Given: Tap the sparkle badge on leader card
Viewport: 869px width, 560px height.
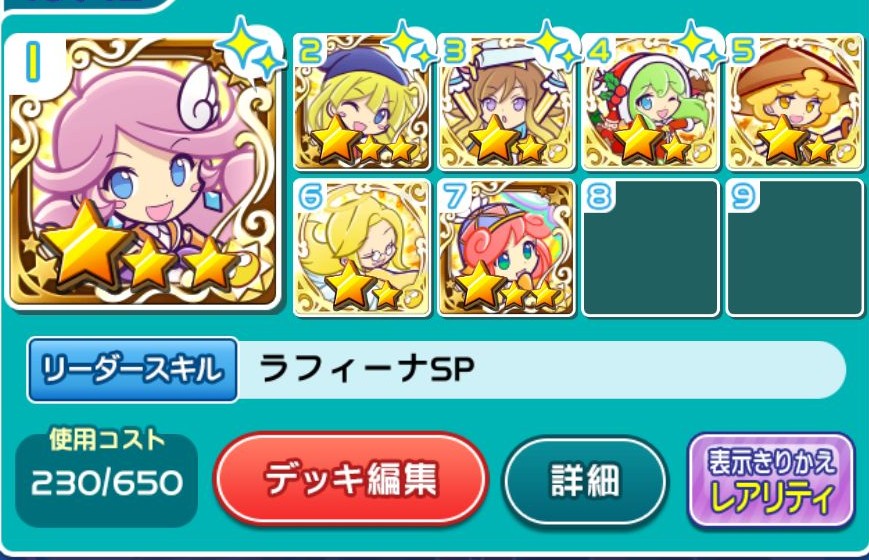Looking at the screenshot, I should [x=251, y=47].
